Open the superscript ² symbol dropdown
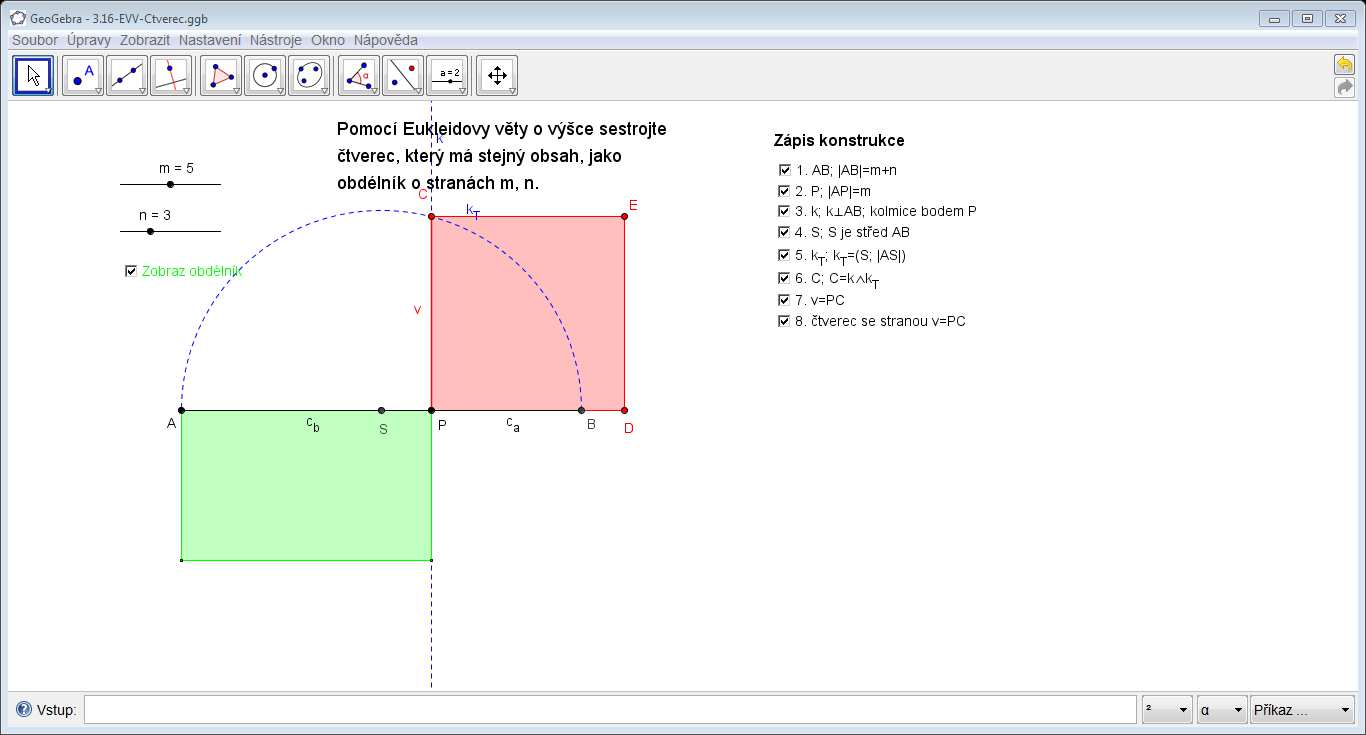1366x735 pixels. (x=1167, y=710)
